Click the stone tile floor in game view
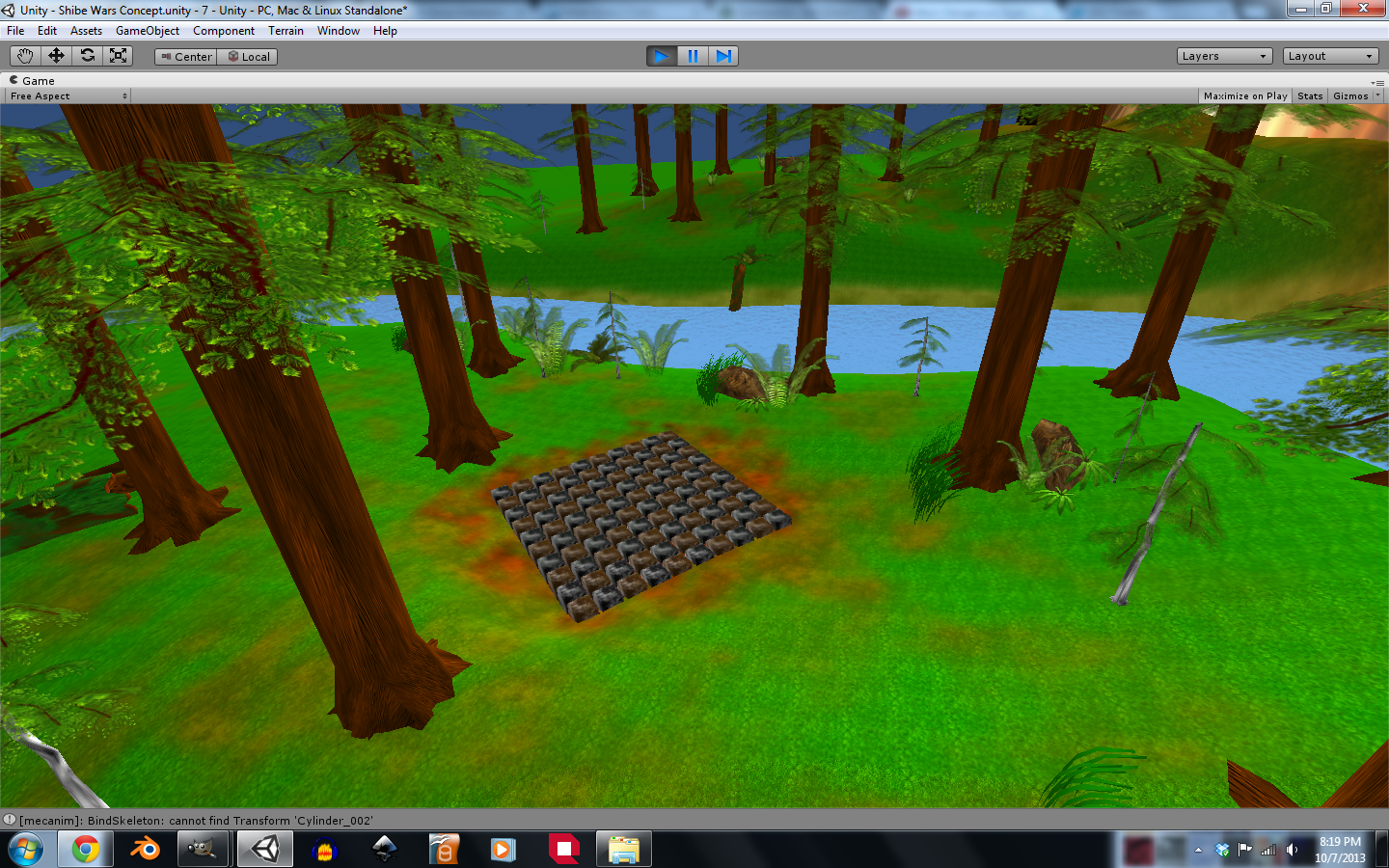The height and width of the screenshot is (868, 1389). tap(640, 525)
